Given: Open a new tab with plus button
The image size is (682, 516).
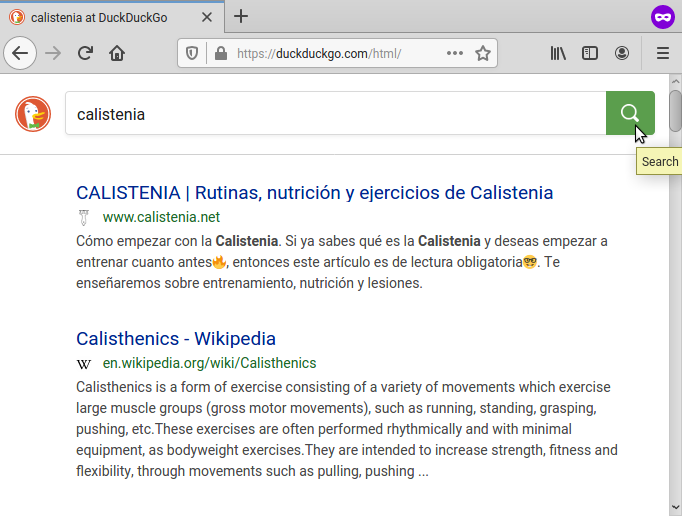Looking at the screenshot, I should 241,16.
